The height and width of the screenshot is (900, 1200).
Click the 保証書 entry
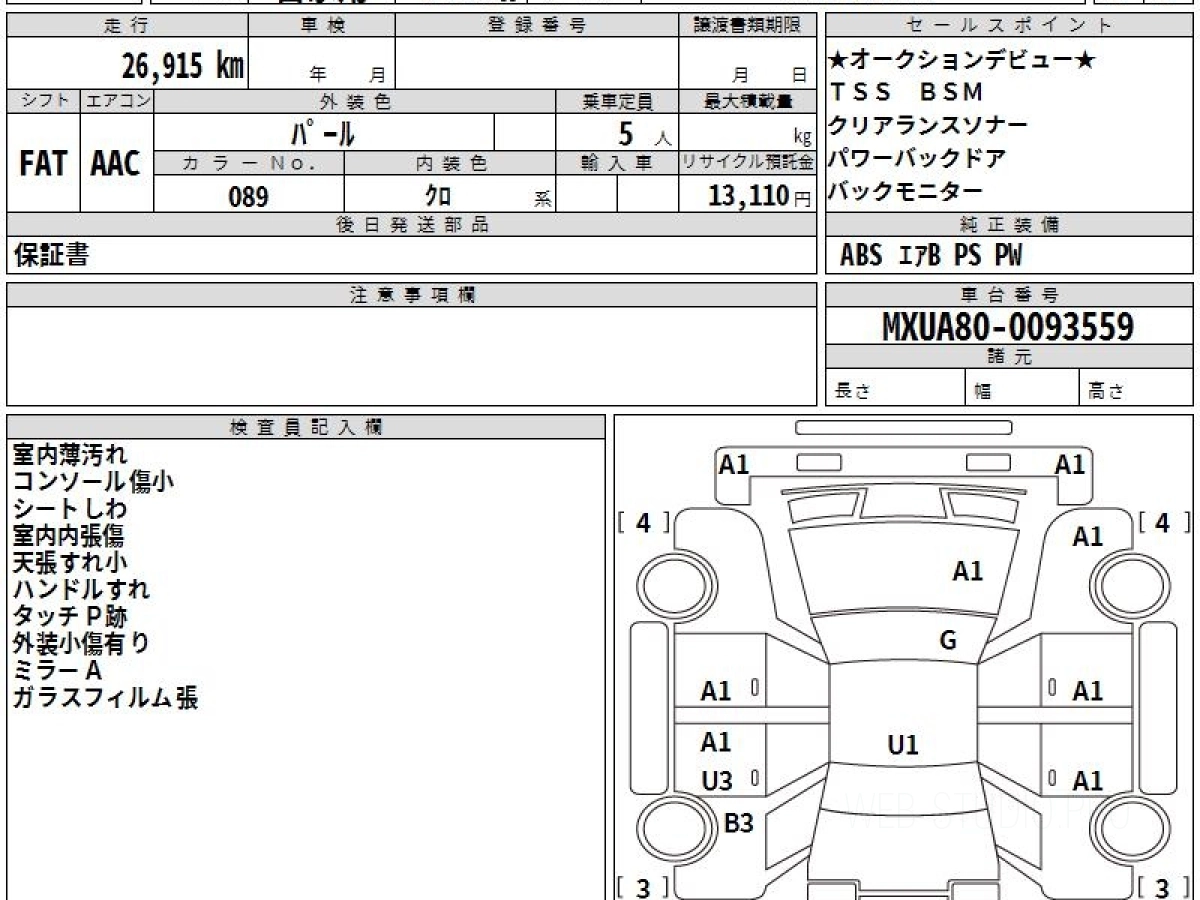[50, 255]
